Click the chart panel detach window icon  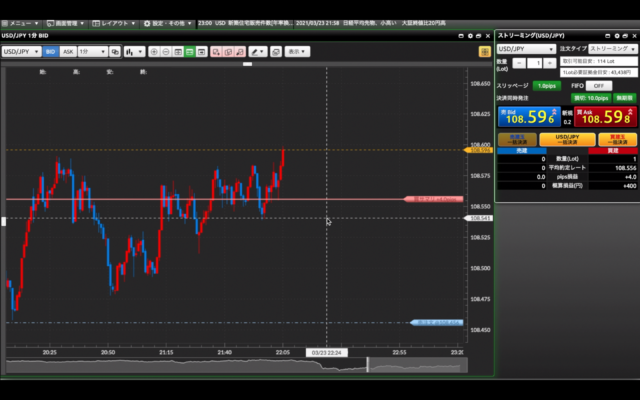coord(479,36)
